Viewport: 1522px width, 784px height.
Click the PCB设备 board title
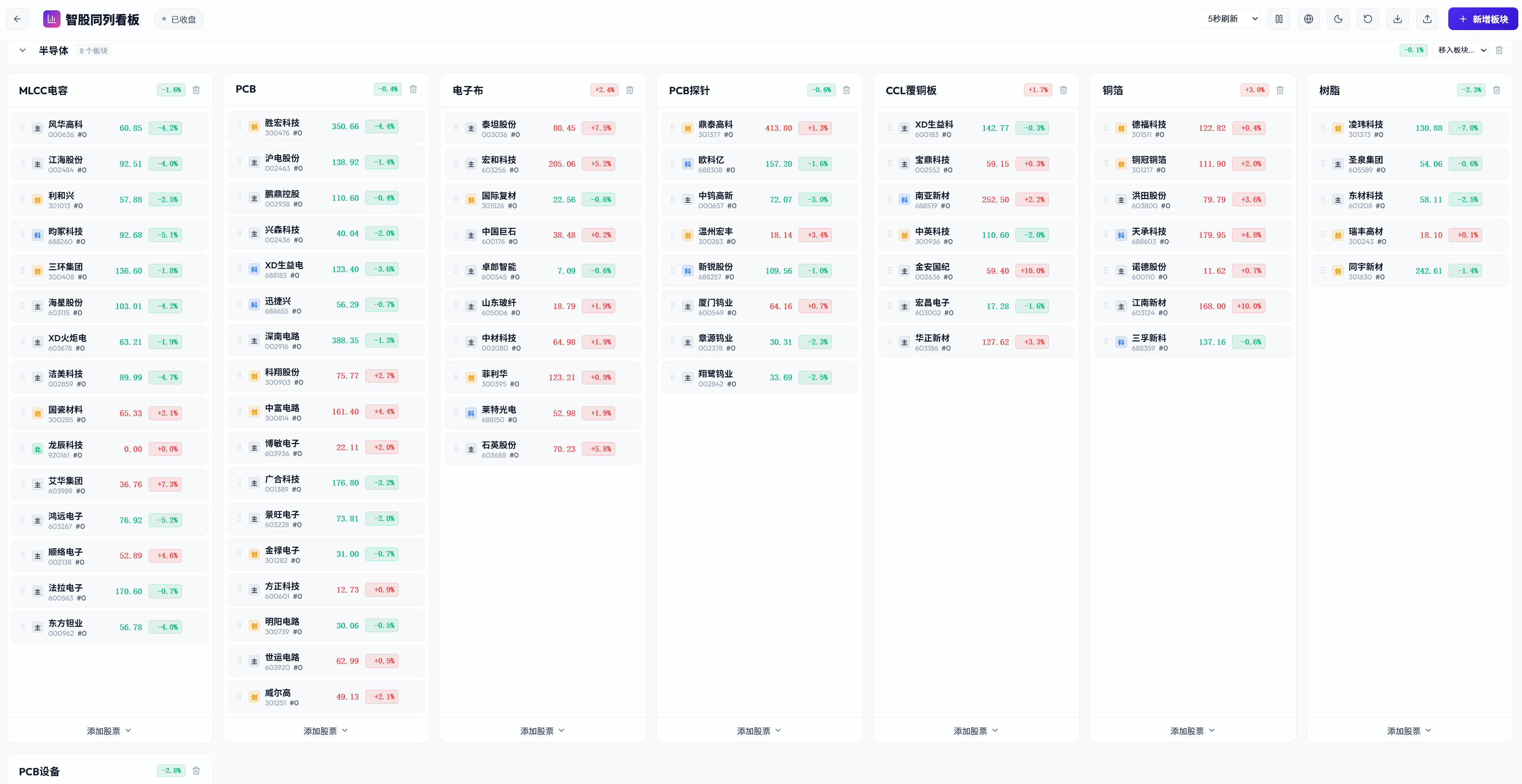point(39,771)
